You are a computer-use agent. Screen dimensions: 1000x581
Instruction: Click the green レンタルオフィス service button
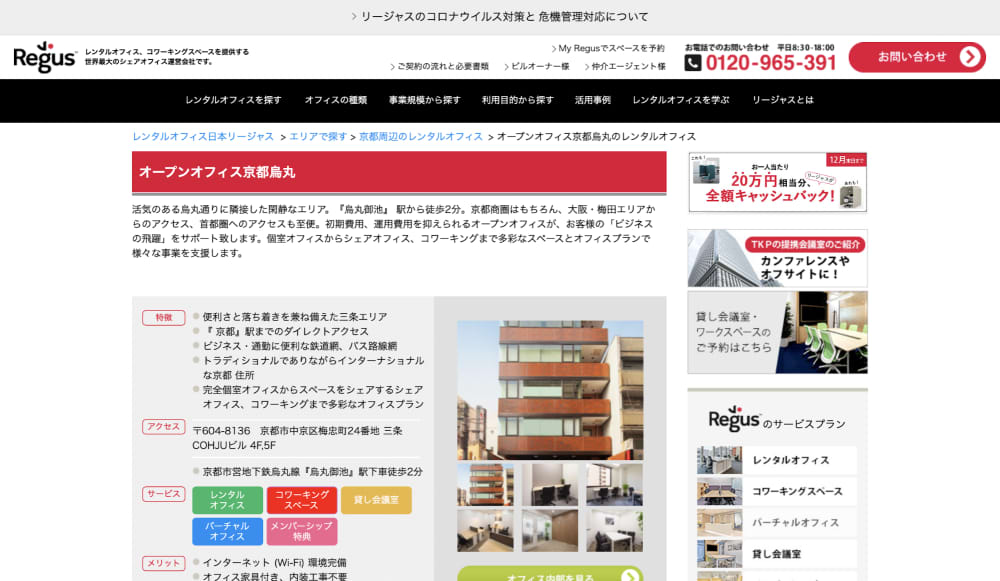[227, 500]
